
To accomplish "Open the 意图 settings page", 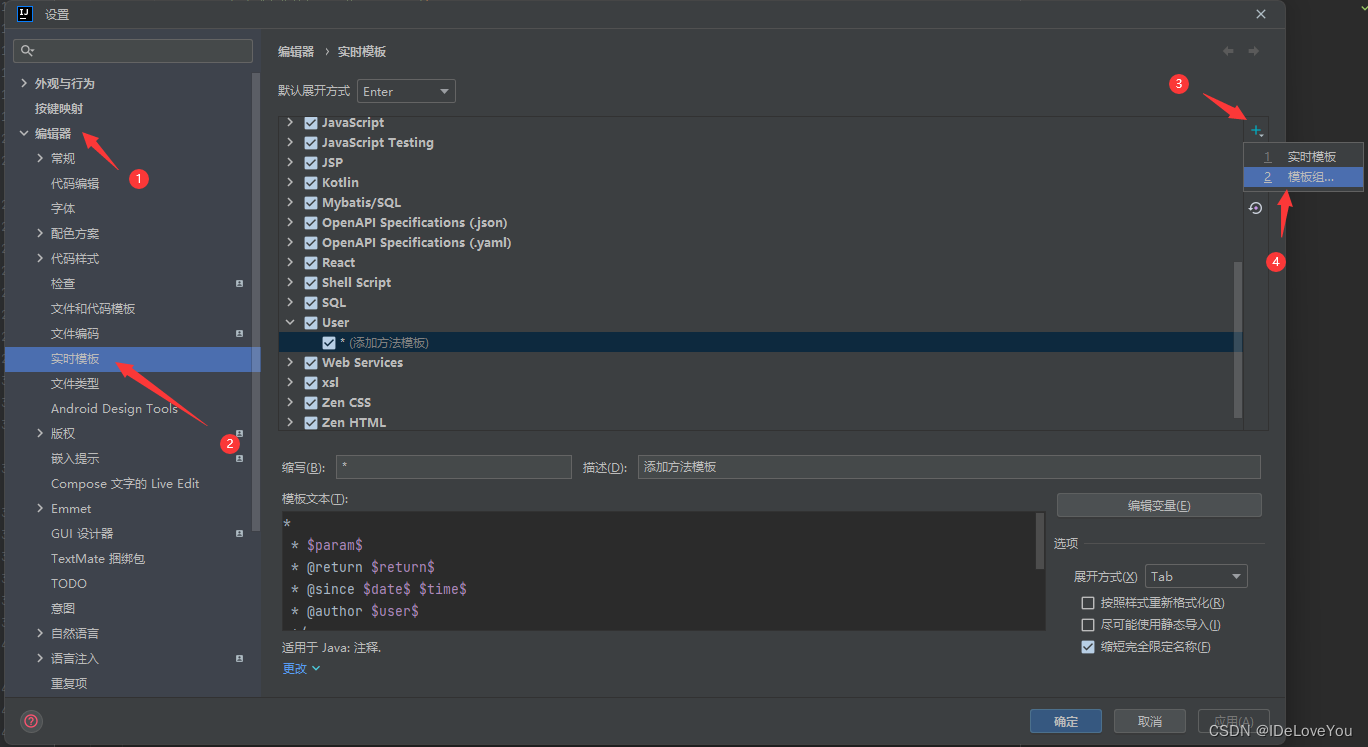I will (x=63, y=608).
